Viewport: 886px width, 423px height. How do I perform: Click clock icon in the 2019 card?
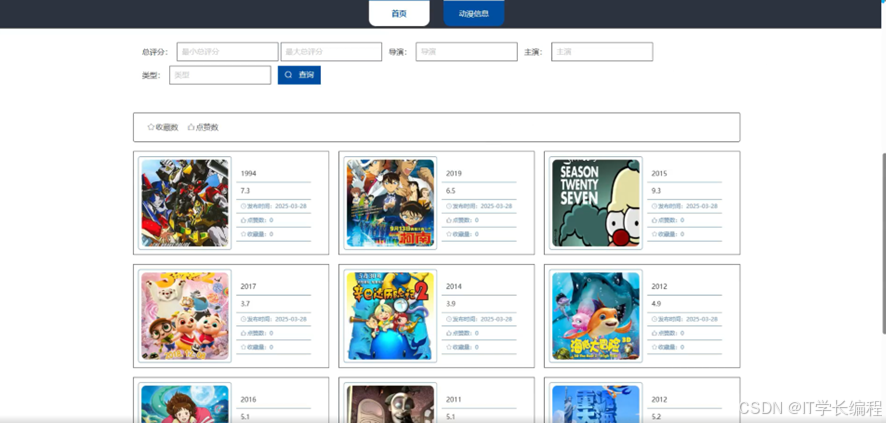pos(449,206)
